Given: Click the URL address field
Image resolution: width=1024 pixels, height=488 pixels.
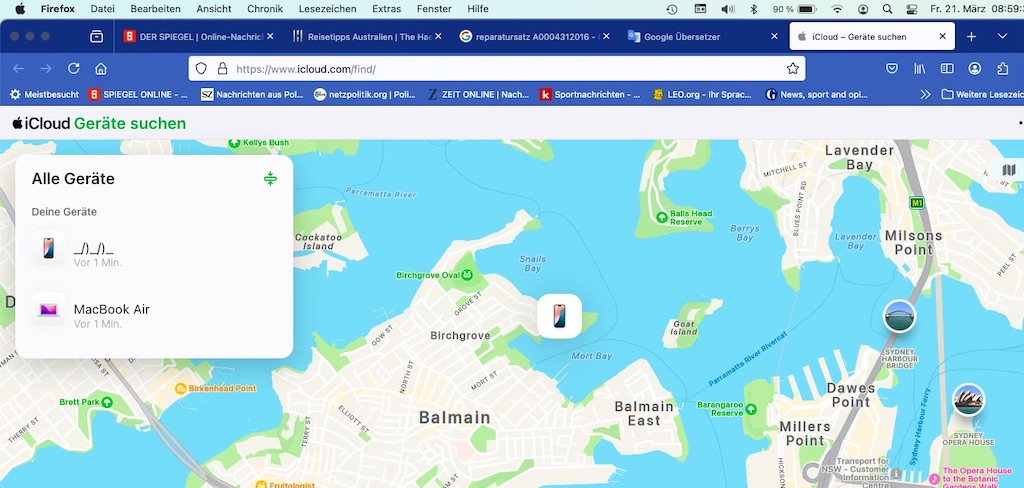Looking at the screenshot, I should coord(500,69).
